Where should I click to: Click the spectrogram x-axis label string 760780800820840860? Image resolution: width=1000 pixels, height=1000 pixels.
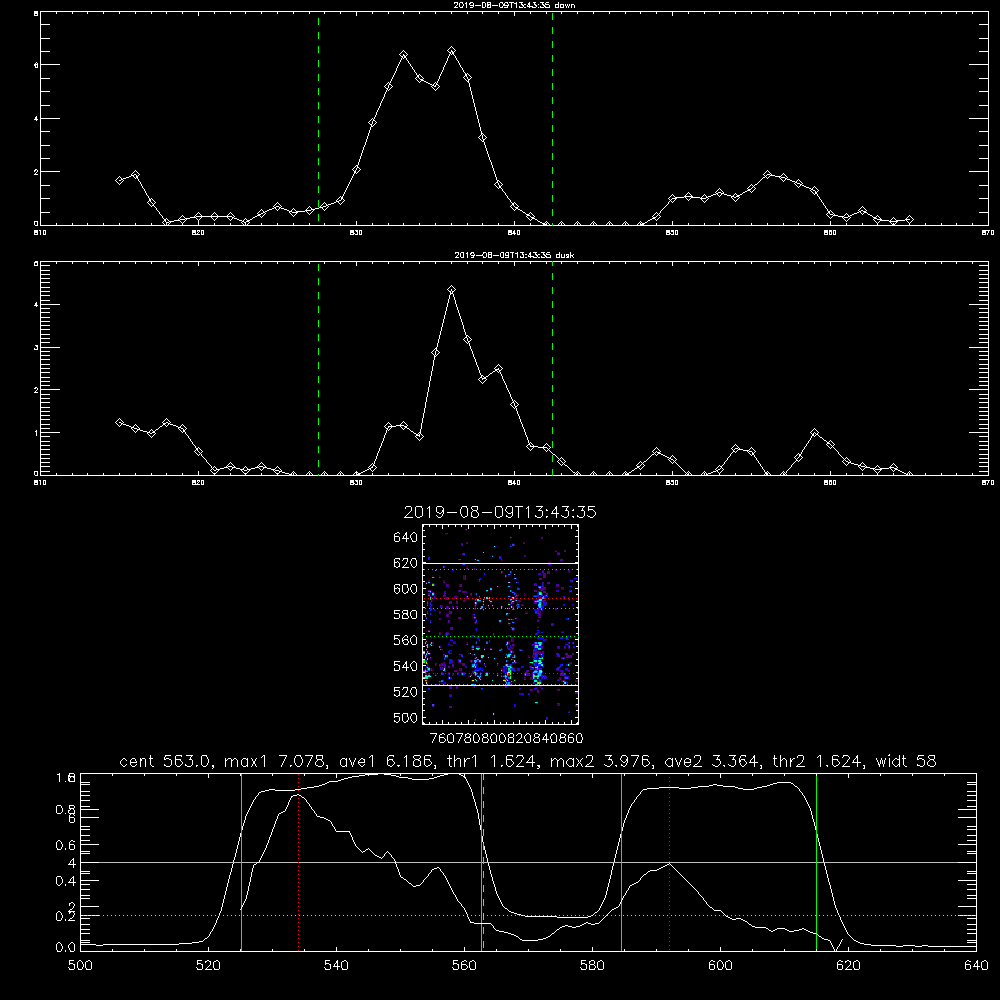(x=506, y=738)
